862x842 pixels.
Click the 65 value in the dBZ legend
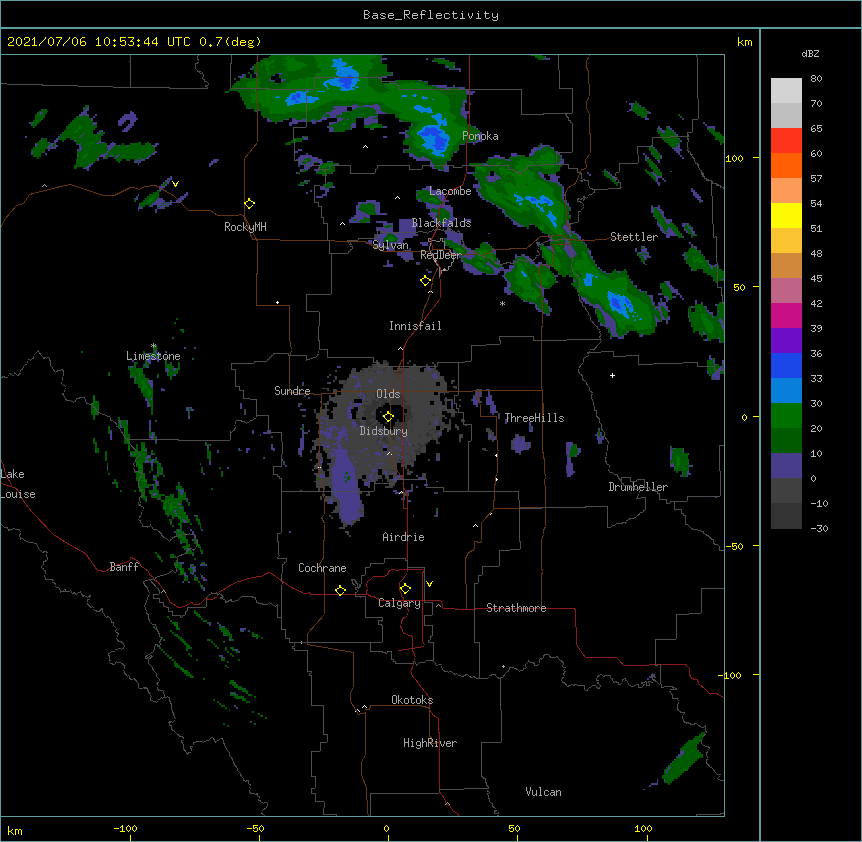point(816,129)
